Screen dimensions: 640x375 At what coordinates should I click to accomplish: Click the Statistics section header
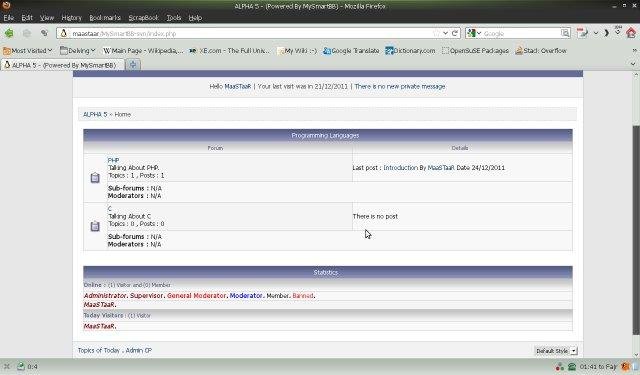tap(328, 272)
